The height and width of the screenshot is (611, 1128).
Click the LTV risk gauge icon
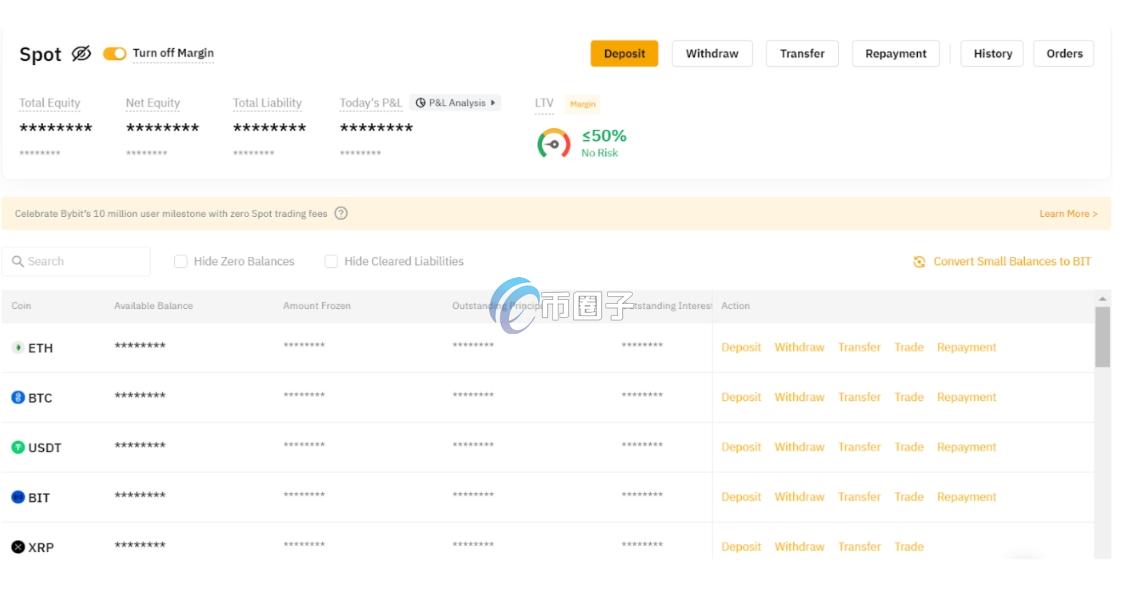(553, 144)
